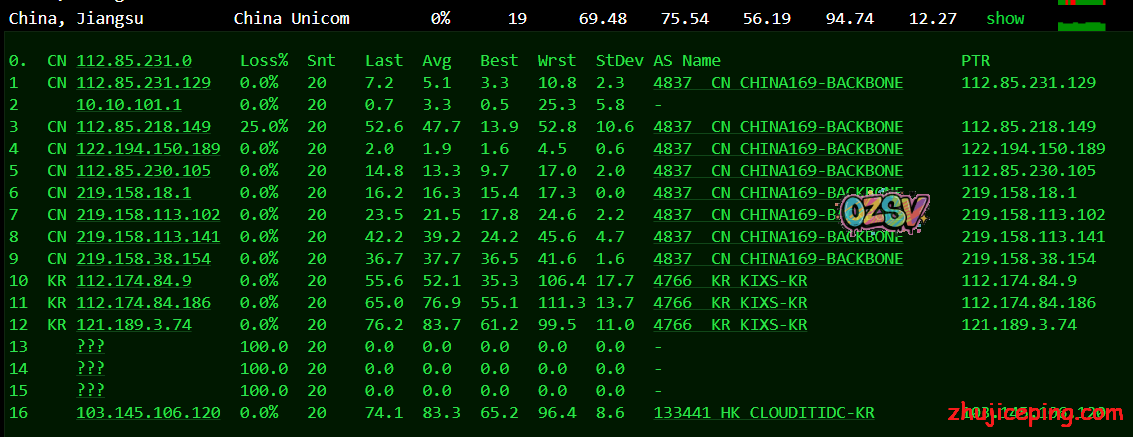Click the underlined hop 10 IP 112.174.84.9

click(x=134, y=281)
